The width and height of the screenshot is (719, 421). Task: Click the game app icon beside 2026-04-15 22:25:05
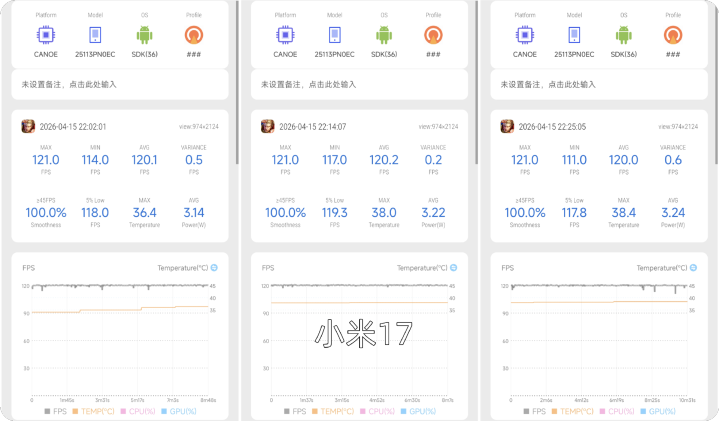(507, 126)
